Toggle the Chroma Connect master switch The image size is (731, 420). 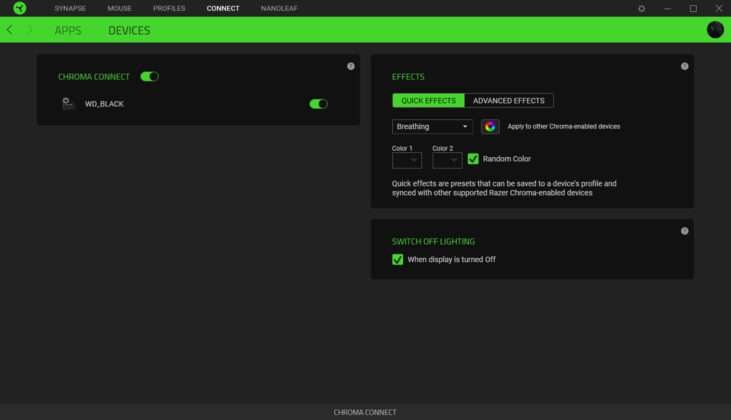150,76
